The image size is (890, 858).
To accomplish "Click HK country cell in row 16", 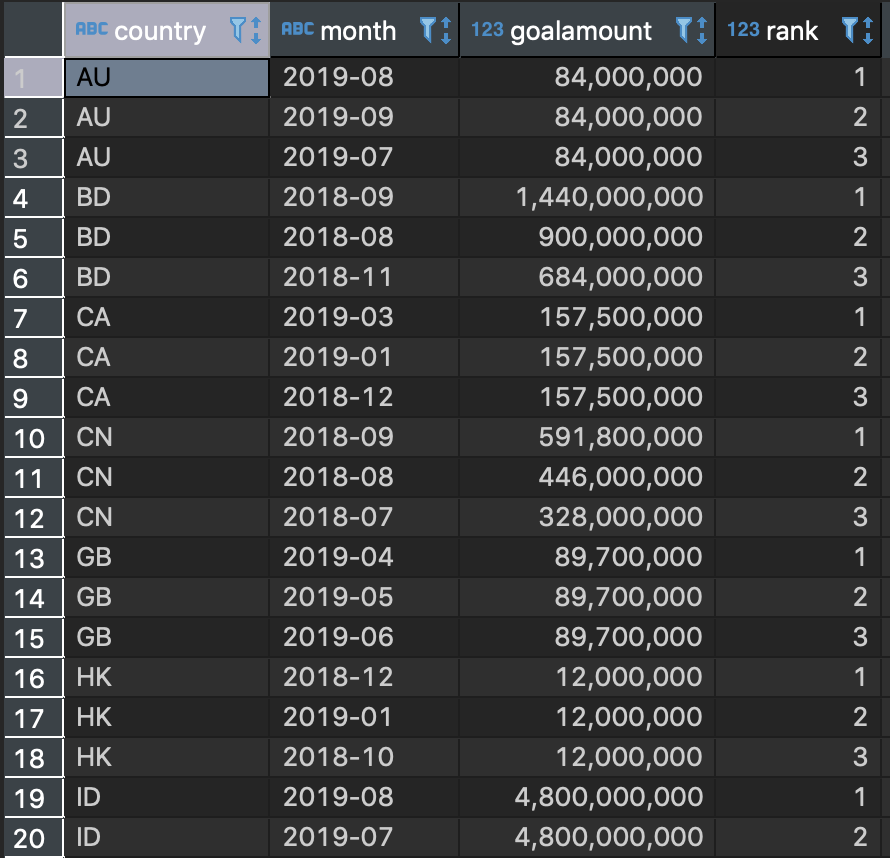I will 167,678.
